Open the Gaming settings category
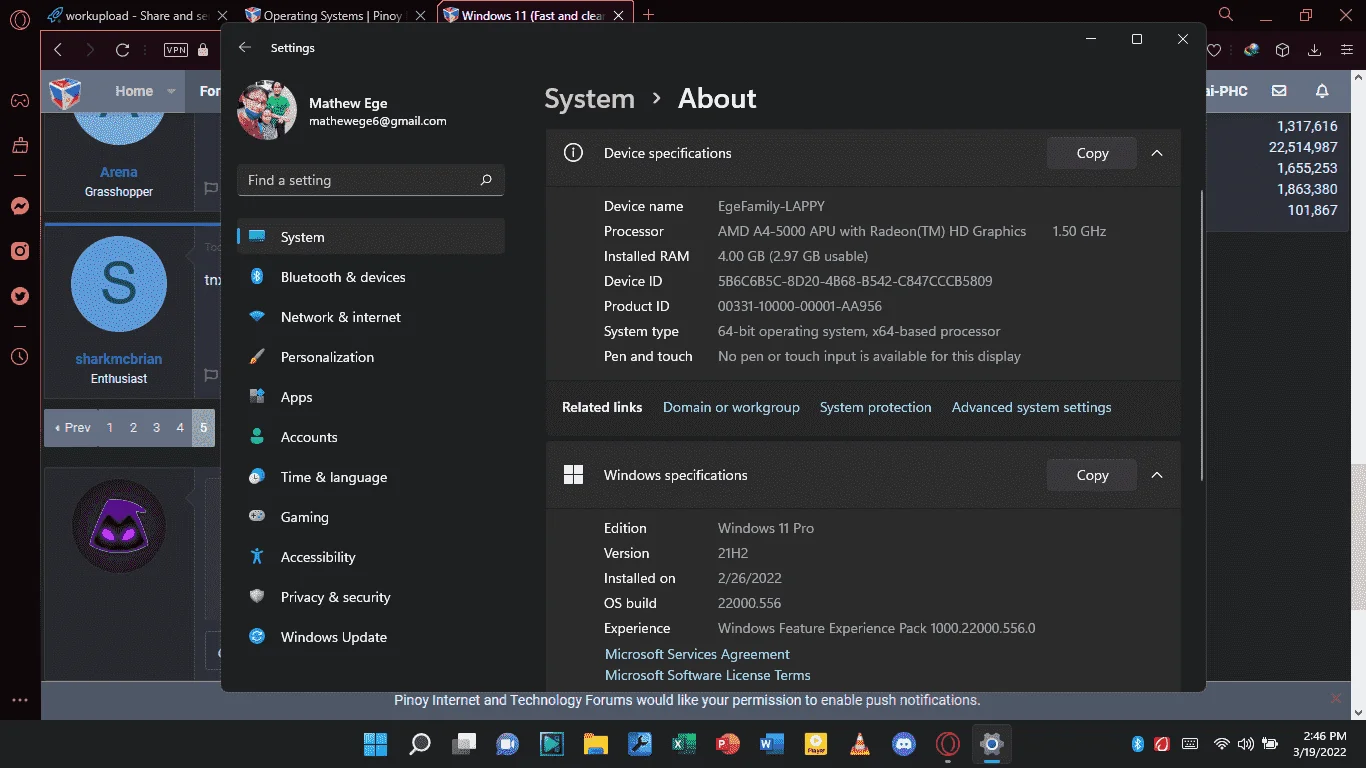1366x768 pixels. [371, 517]
